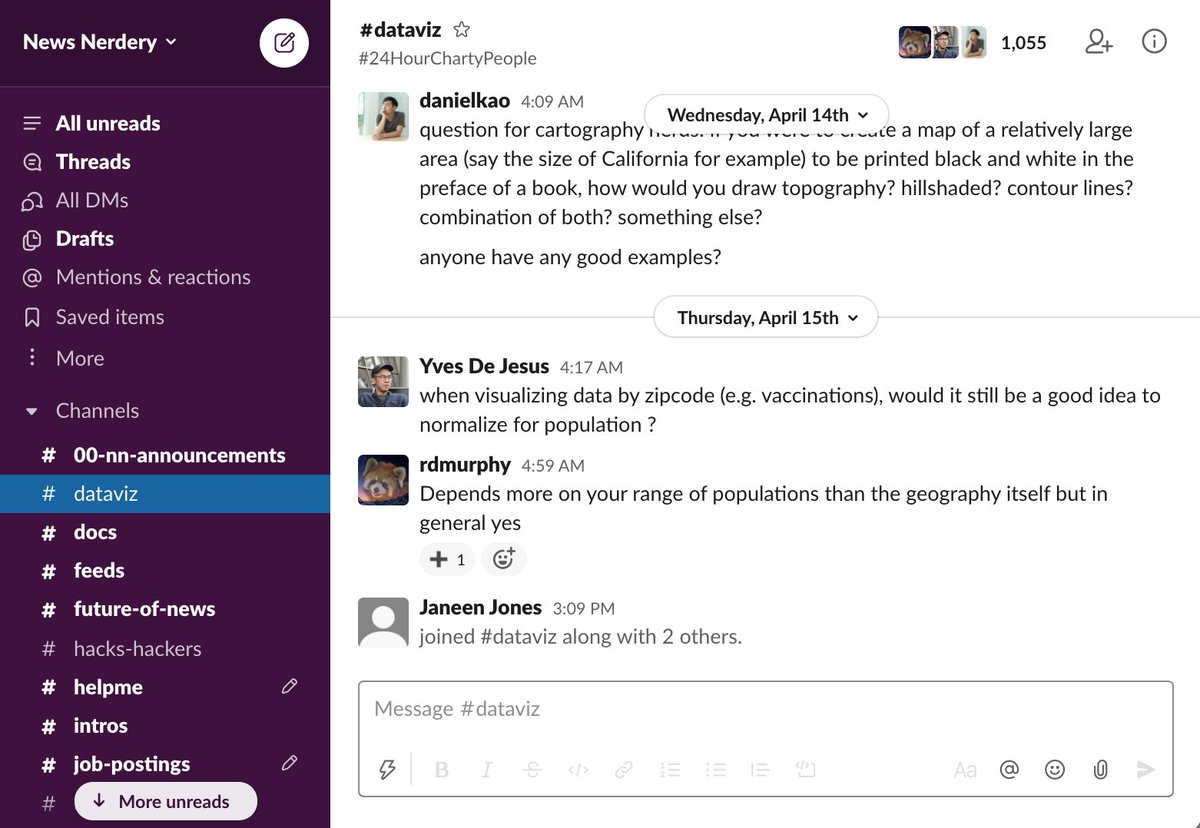The width and height of the screenshot is (1200, 828).
Task: Toggle the +1 reaction on rdmurphy's message
Action: [x=447, y=560]
